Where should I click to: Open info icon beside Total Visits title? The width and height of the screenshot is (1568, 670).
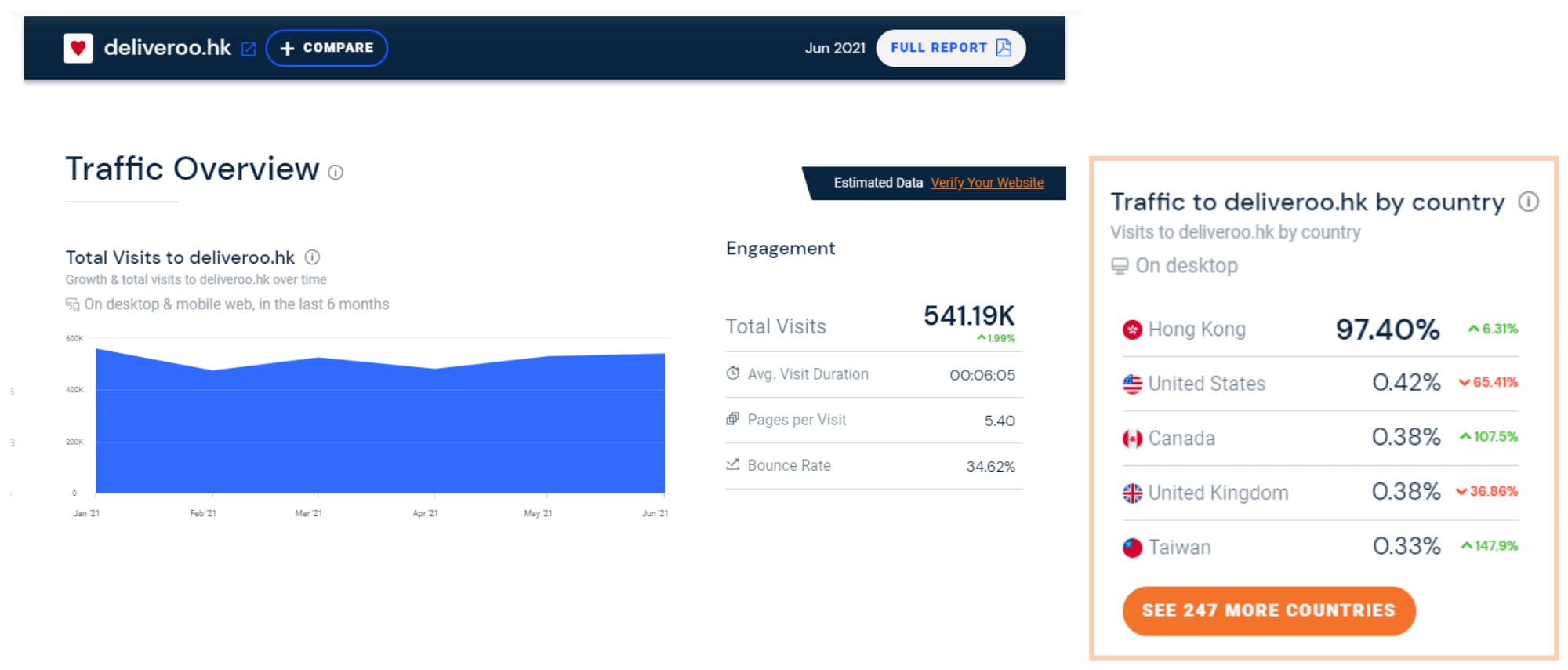312,257
